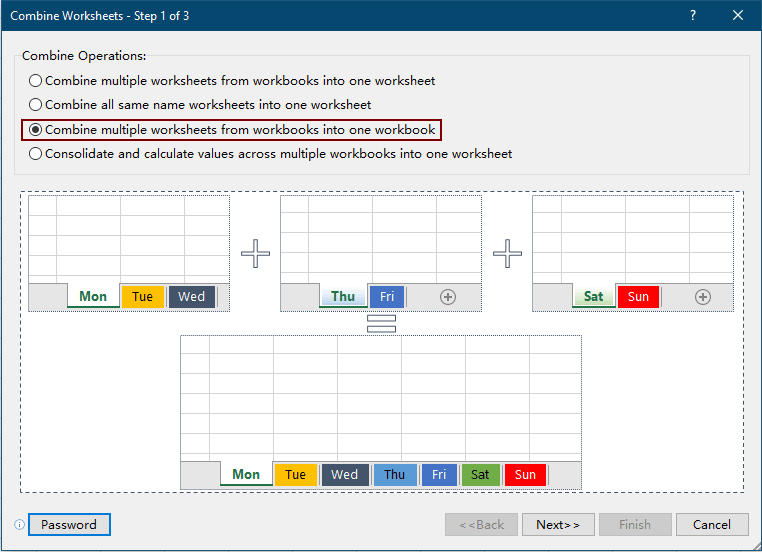Click the blue info icon beside Password
Image resolution: width=762 pixels, height=552 pixels.
tap(19, 525)
